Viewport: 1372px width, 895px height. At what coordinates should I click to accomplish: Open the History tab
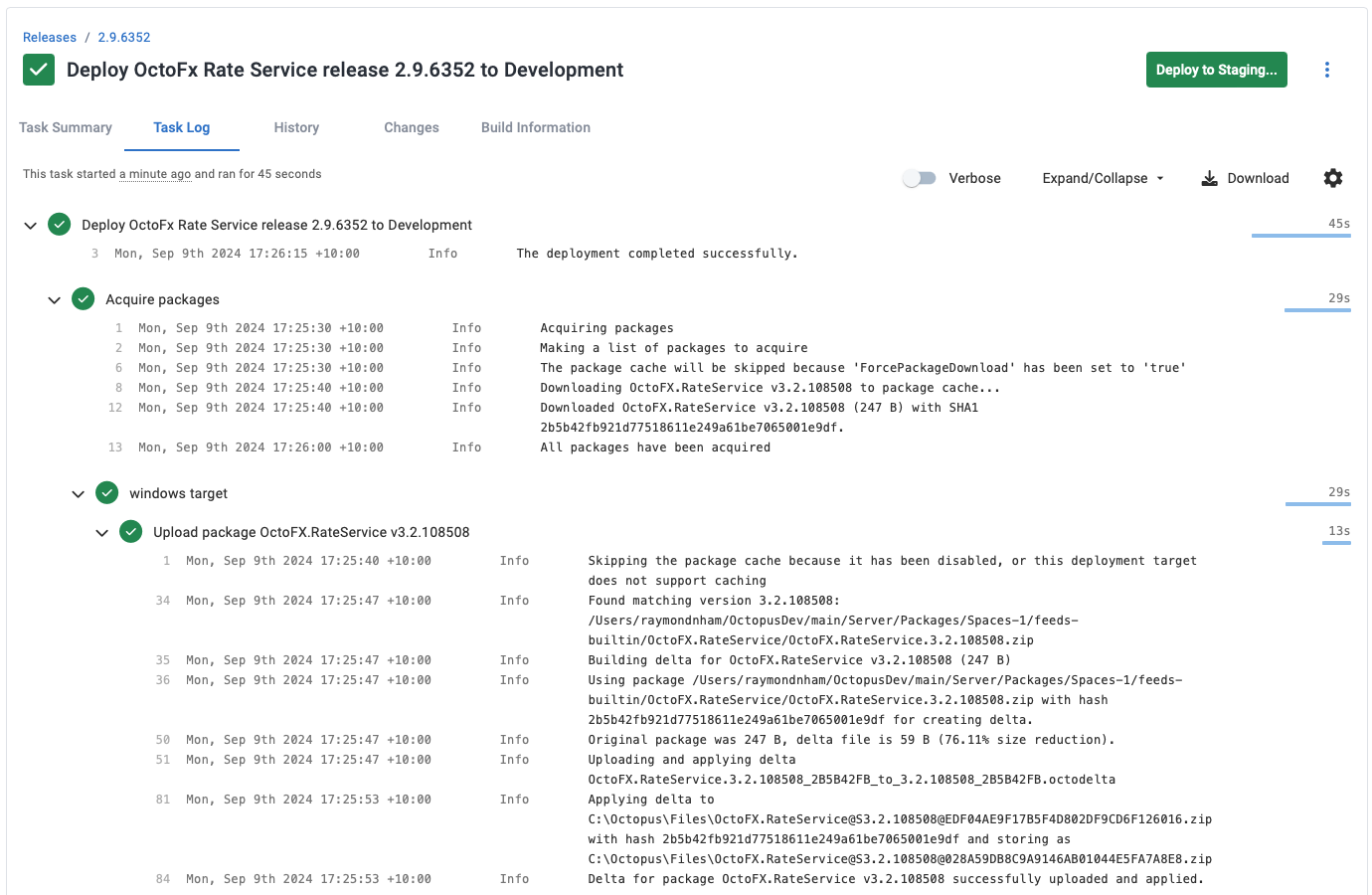click(x=296, y=127)
